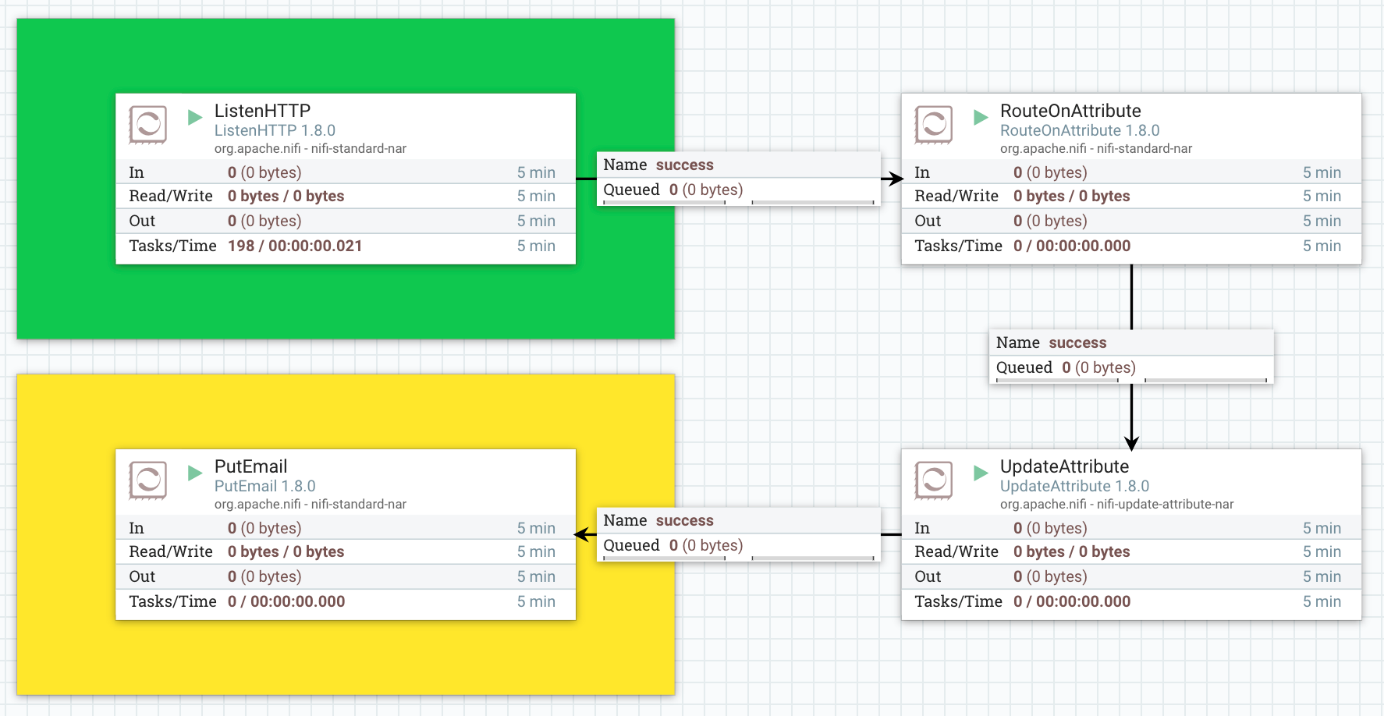Click the UpdateAttribute running status play icon
Image resolution: width=1384 pixels, height=716 pixels.
(981, 473)
